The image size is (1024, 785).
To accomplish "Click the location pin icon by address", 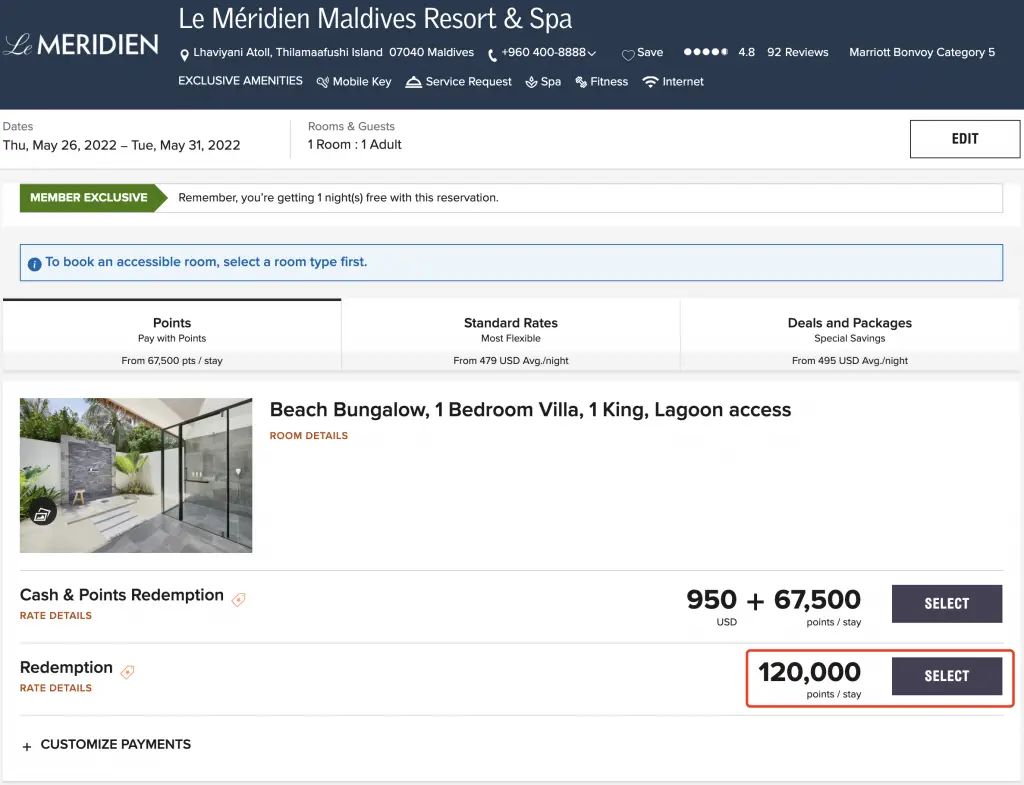I will click(x=185, y=54).
